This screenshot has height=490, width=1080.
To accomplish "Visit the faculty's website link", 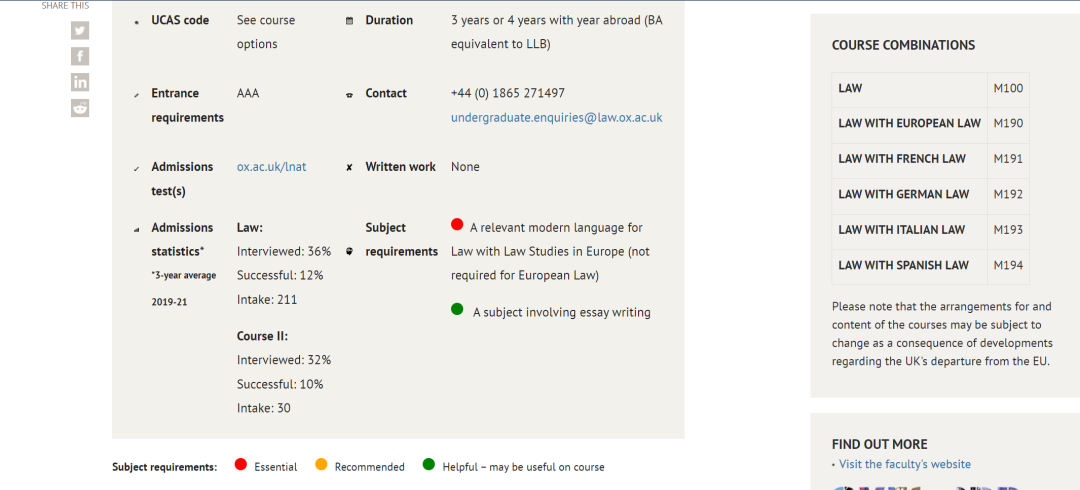I will pos(904,464).
